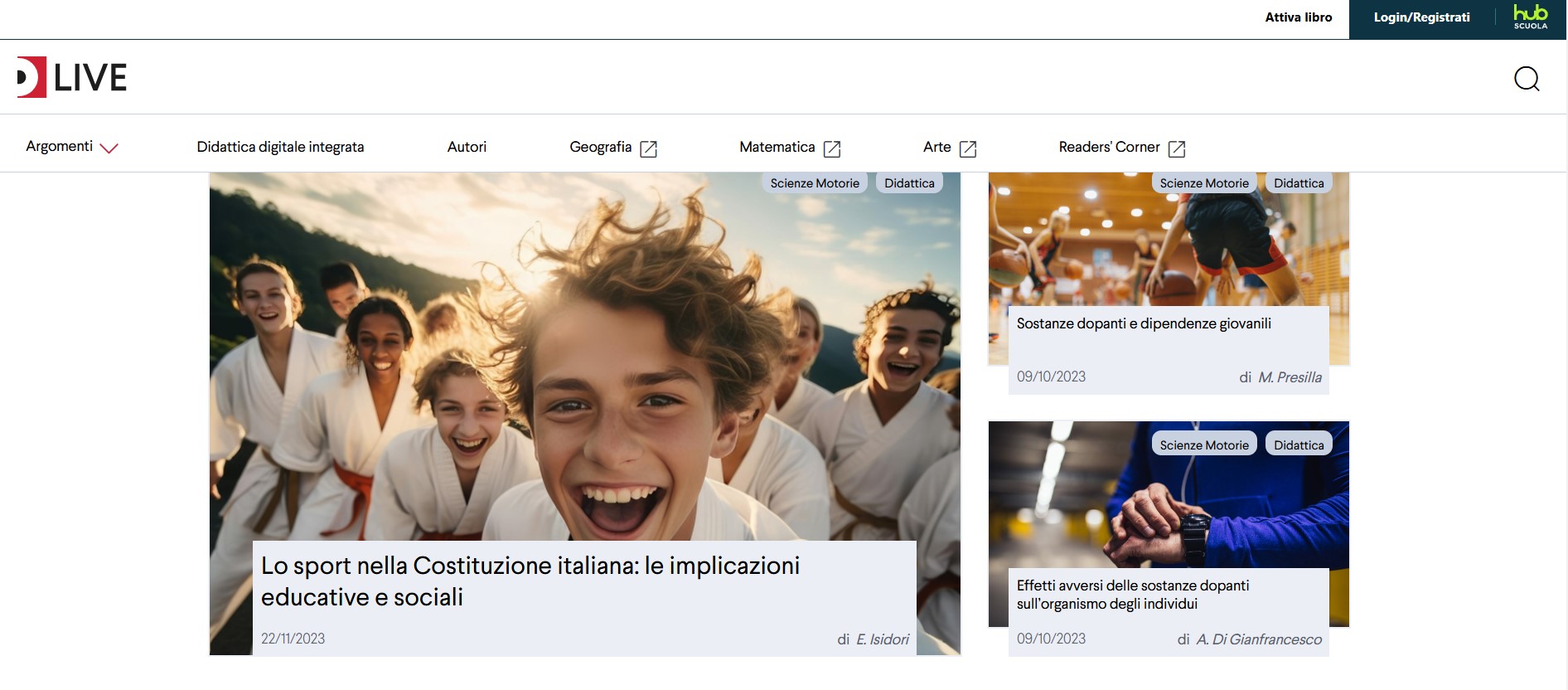Click the D LIVE logo
The width and height of the screenshot is (1568, 690).
72,77
